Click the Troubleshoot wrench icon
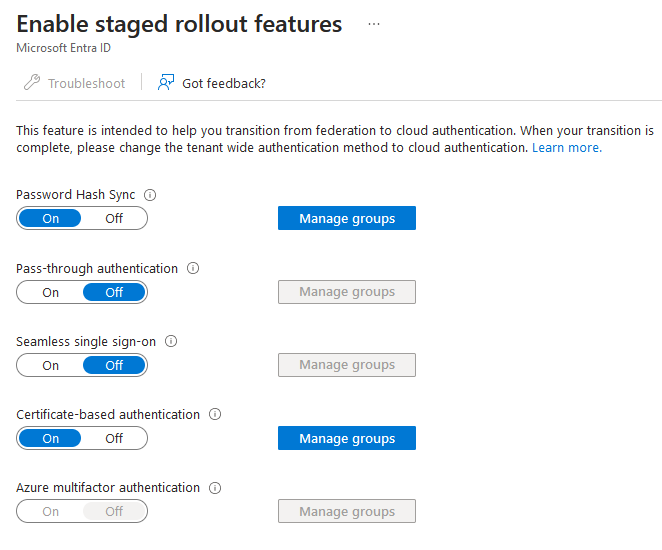662x550 pixels. [32, 83]
